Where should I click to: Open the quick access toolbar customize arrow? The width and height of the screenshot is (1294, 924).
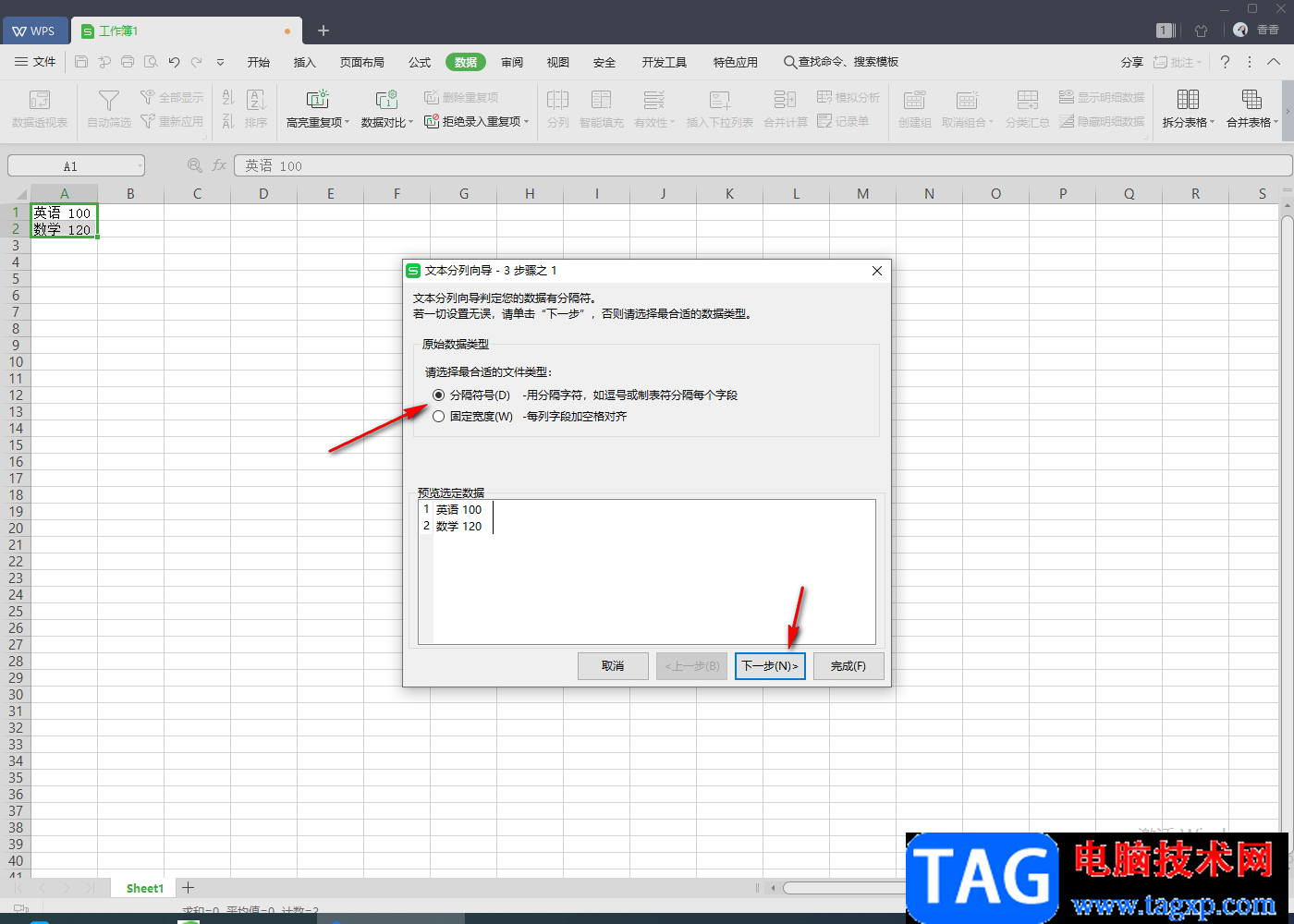click(220, 62)
